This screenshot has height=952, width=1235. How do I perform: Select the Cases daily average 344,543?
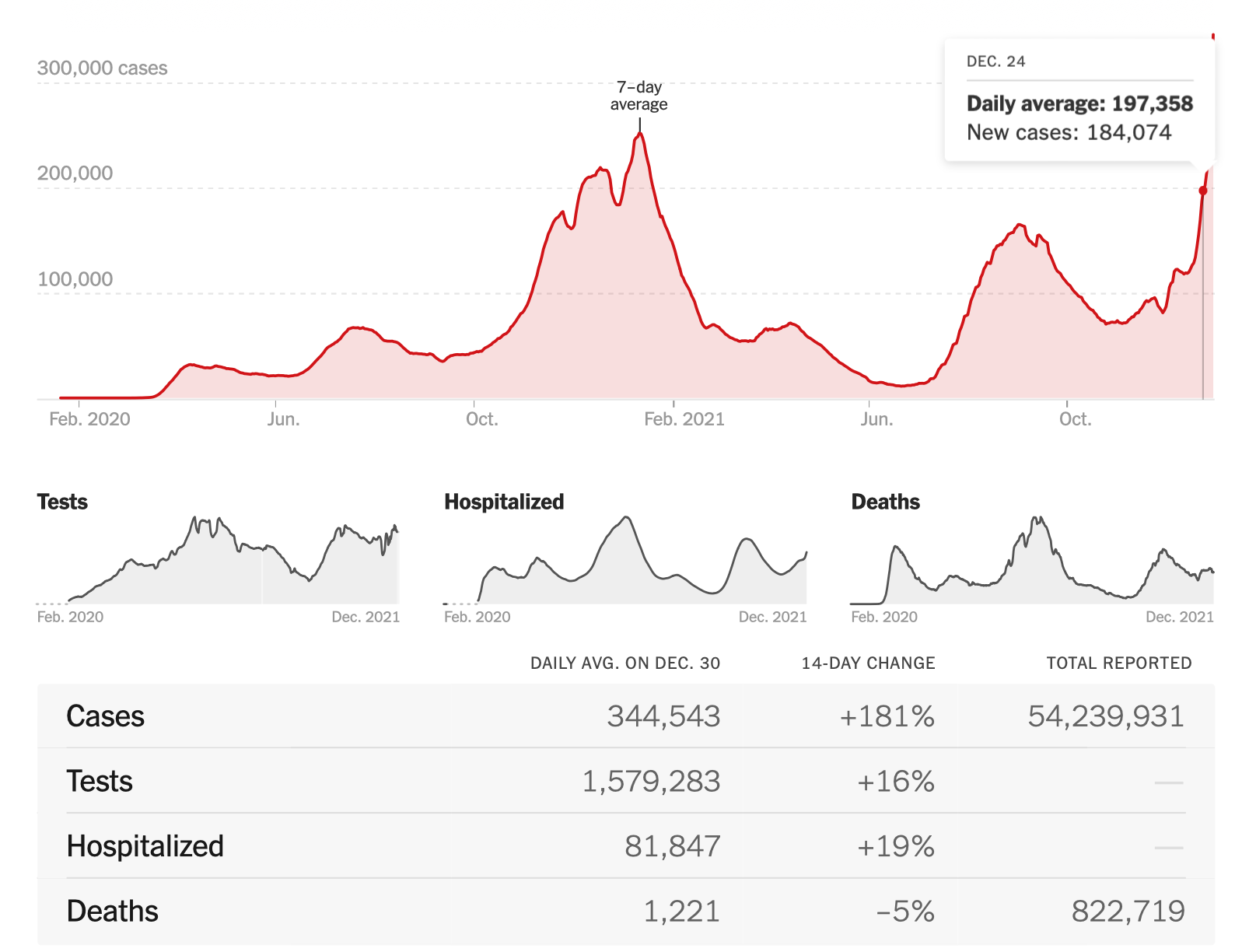point(663,716)
